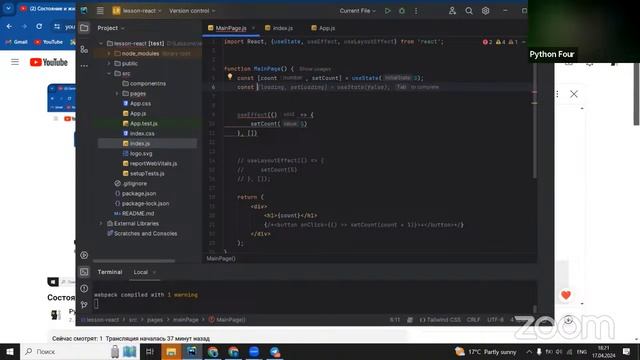Open the YouTube bookmark
The width and height of the screenshot is (640, 360).
pyautogui.click(x=48, y=42)
